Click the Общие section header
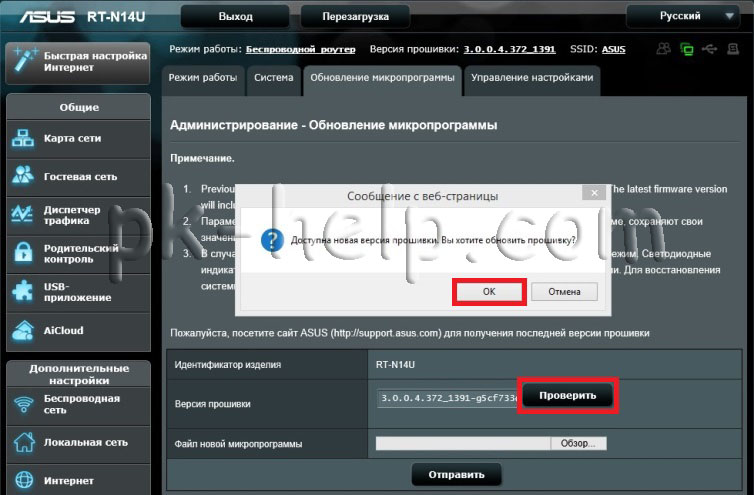 [79, 107]
